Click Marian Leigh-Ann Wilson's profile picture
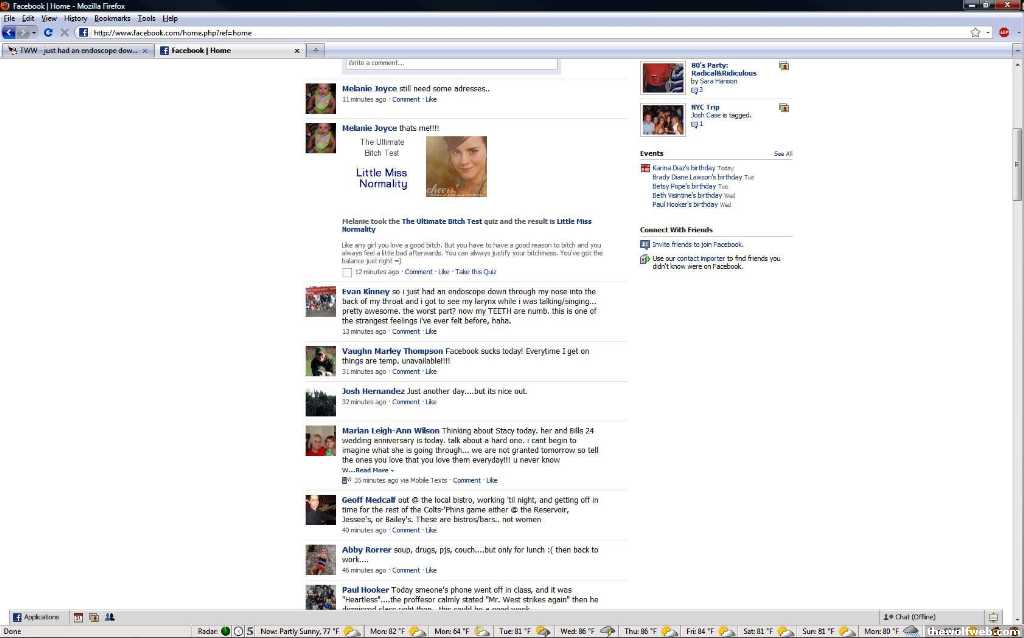The width and height of the screenshot is (1024, 638). (x=321, y=441)
